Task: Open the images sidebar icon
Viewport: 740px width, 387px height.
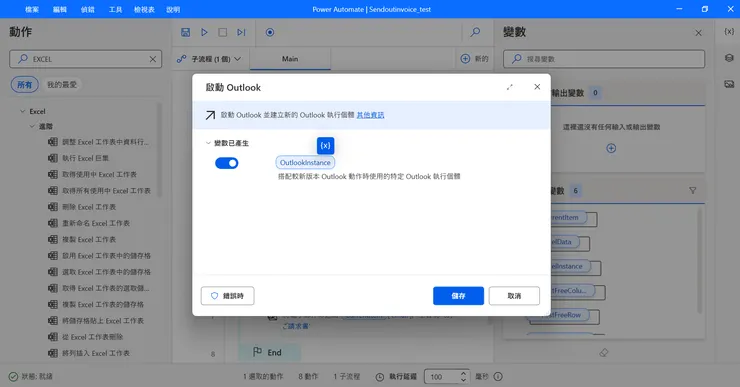Action: [x=729, y=84]
